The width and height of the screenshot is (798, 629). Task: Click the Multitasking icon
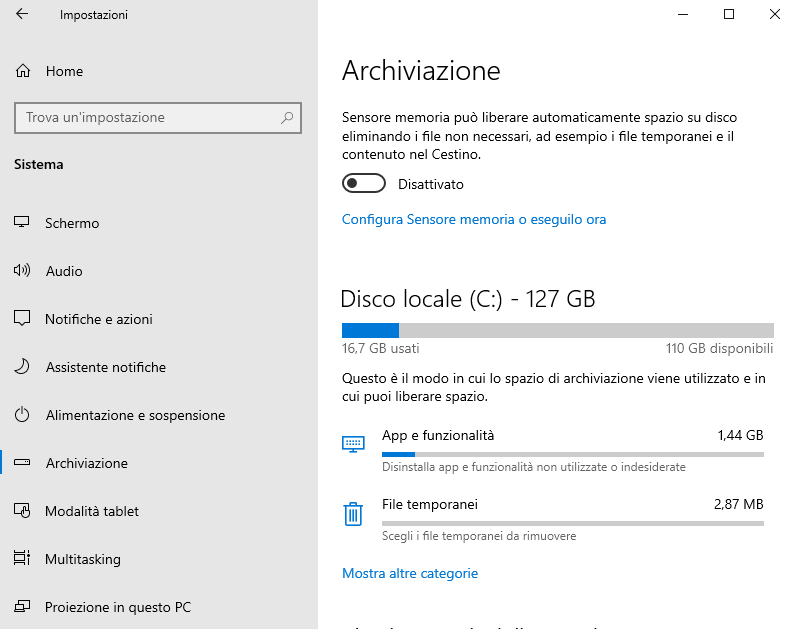(22, 559)
